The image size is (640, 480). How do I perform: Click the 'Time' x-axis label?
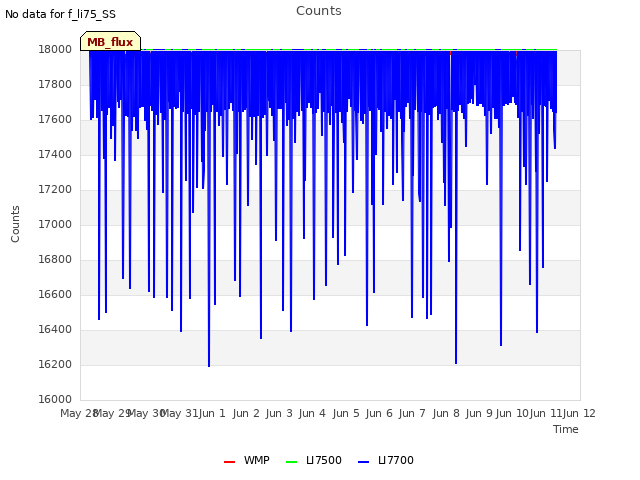click(566, 429)
